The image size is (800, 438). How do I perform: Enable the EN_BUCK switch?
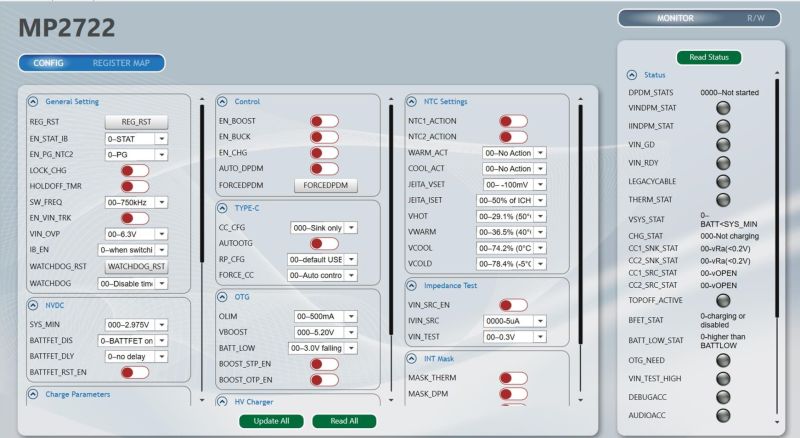tap(324, 137)
